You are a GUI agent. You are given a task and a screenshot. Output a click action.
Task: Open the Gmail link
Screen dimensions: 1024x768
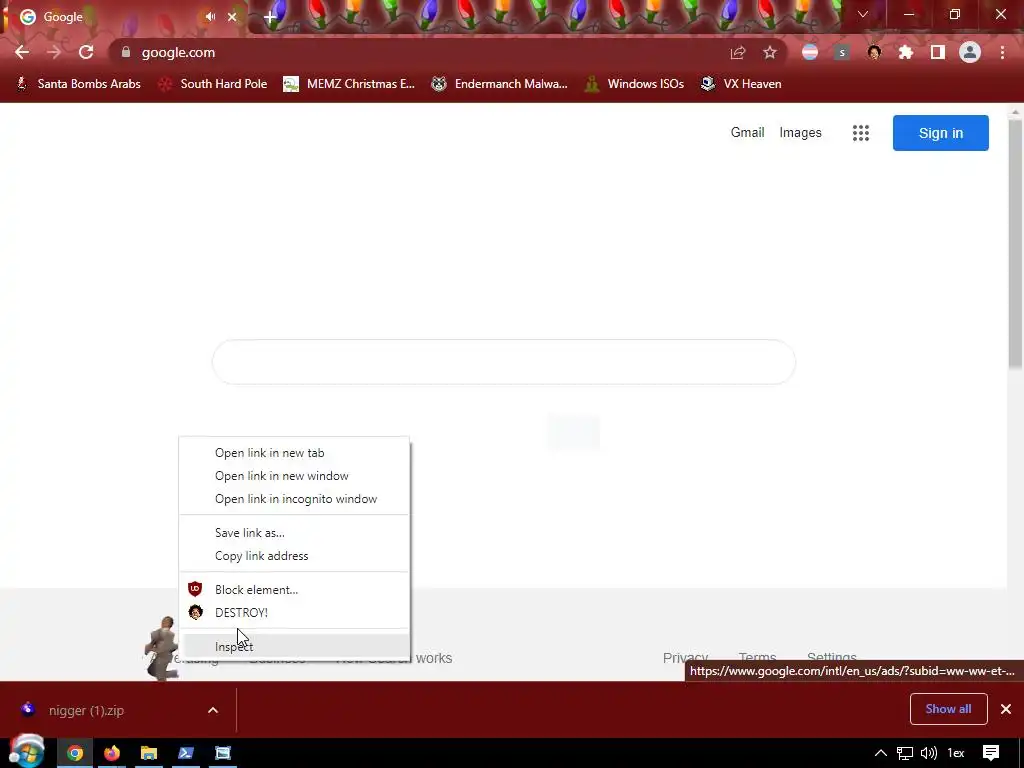tap(747, 133)
